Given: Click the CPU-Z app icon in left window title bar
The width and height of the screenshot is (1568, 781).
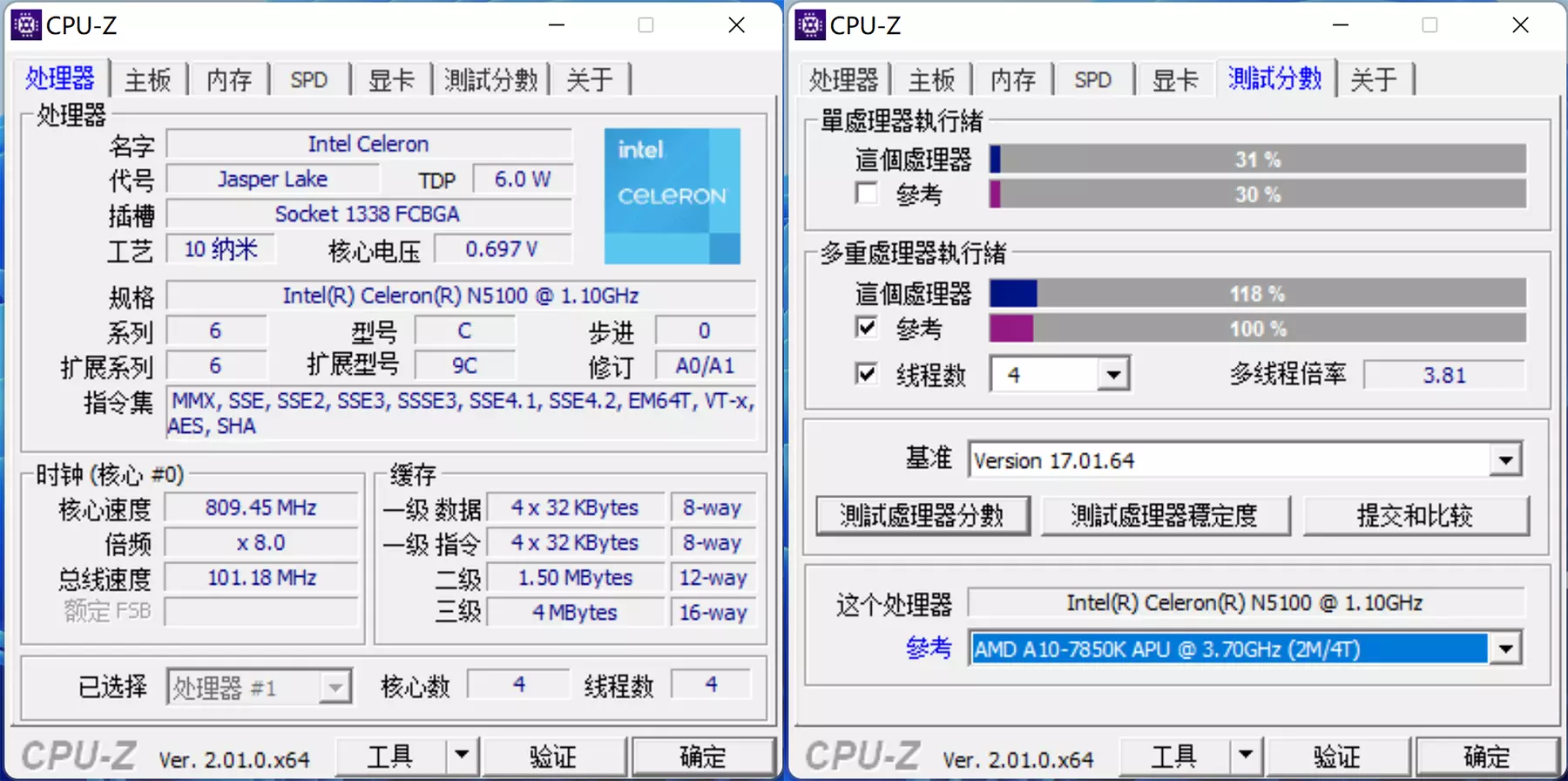Looking at the screenshot, I should click(26, 25).
